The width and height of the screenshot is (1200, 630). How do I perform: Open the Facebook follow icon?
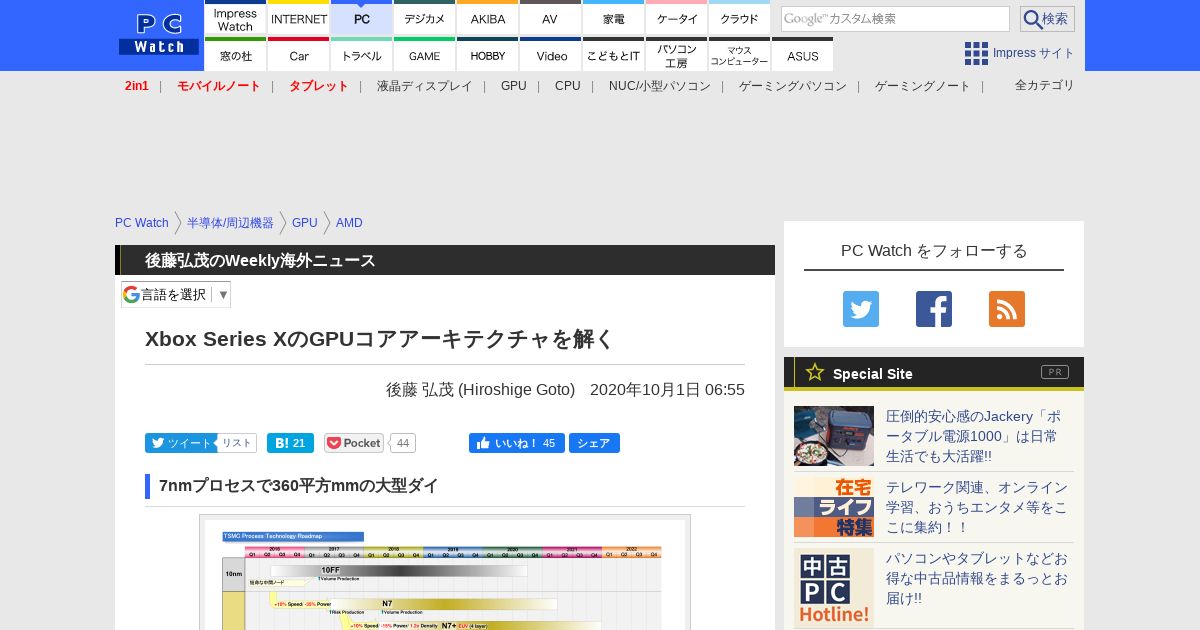[934, 309]
